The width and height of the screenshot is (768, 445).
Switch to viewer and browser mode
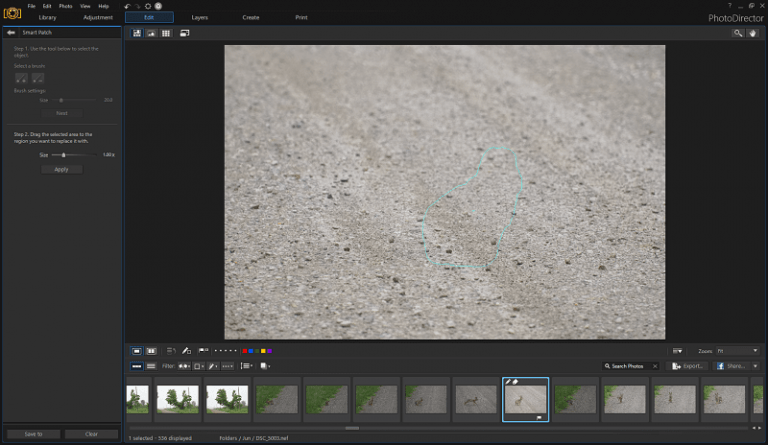[x=137, y=33]
